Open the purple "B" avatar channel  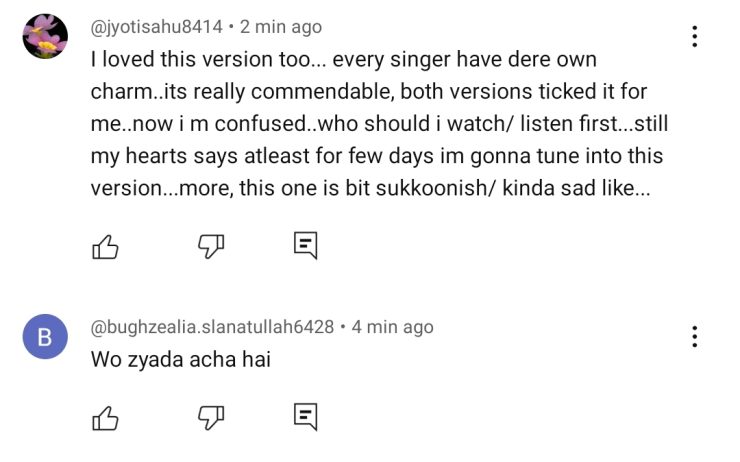click(44, 338)
